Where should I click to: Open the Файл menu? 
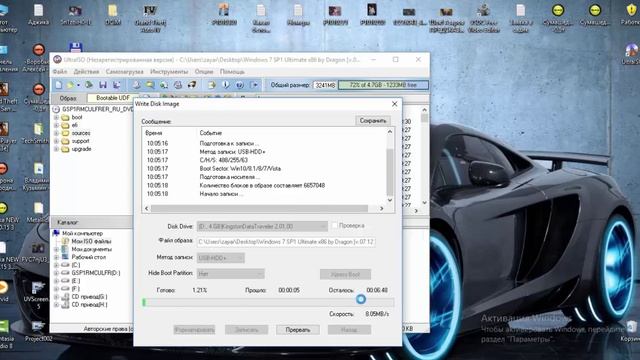pyautogui.click(x=60, y=71)
